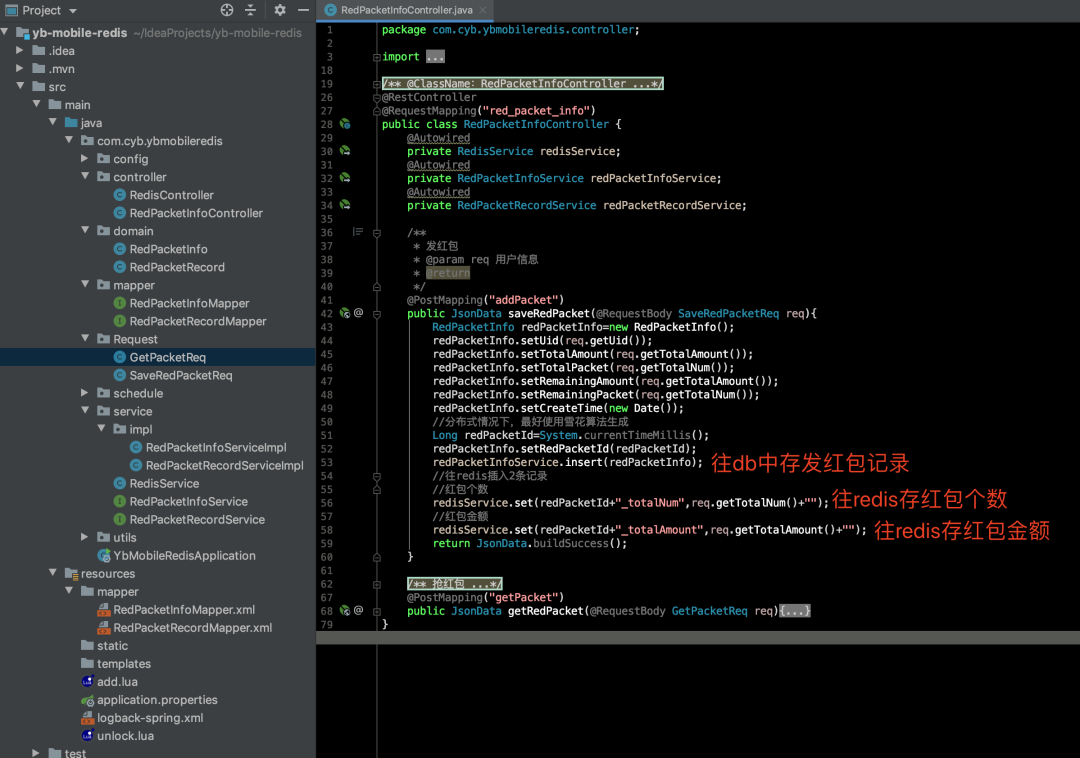Expand the schedule package

85,393
